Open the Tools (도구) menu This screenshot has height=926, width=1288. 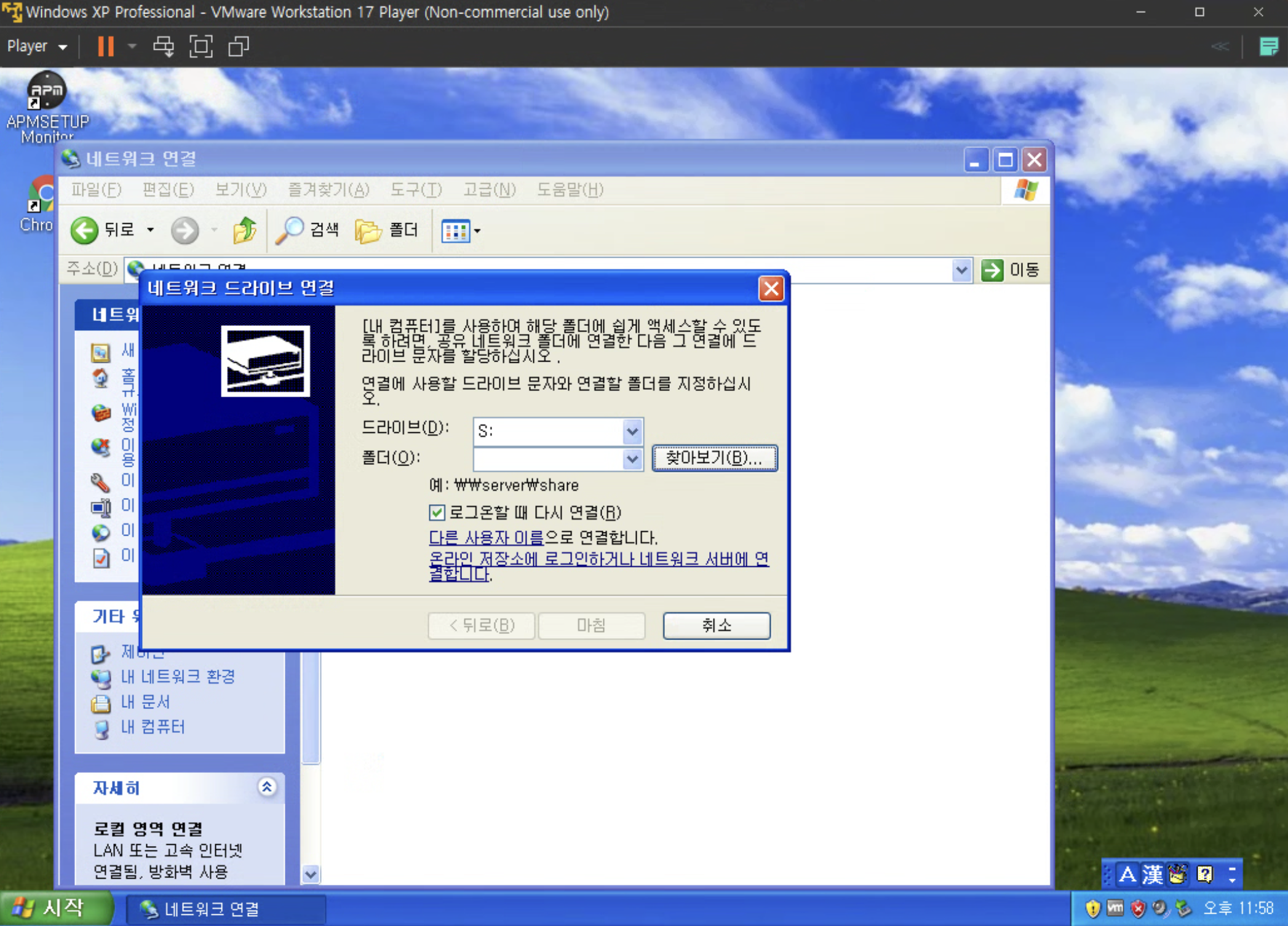(416, 190)
